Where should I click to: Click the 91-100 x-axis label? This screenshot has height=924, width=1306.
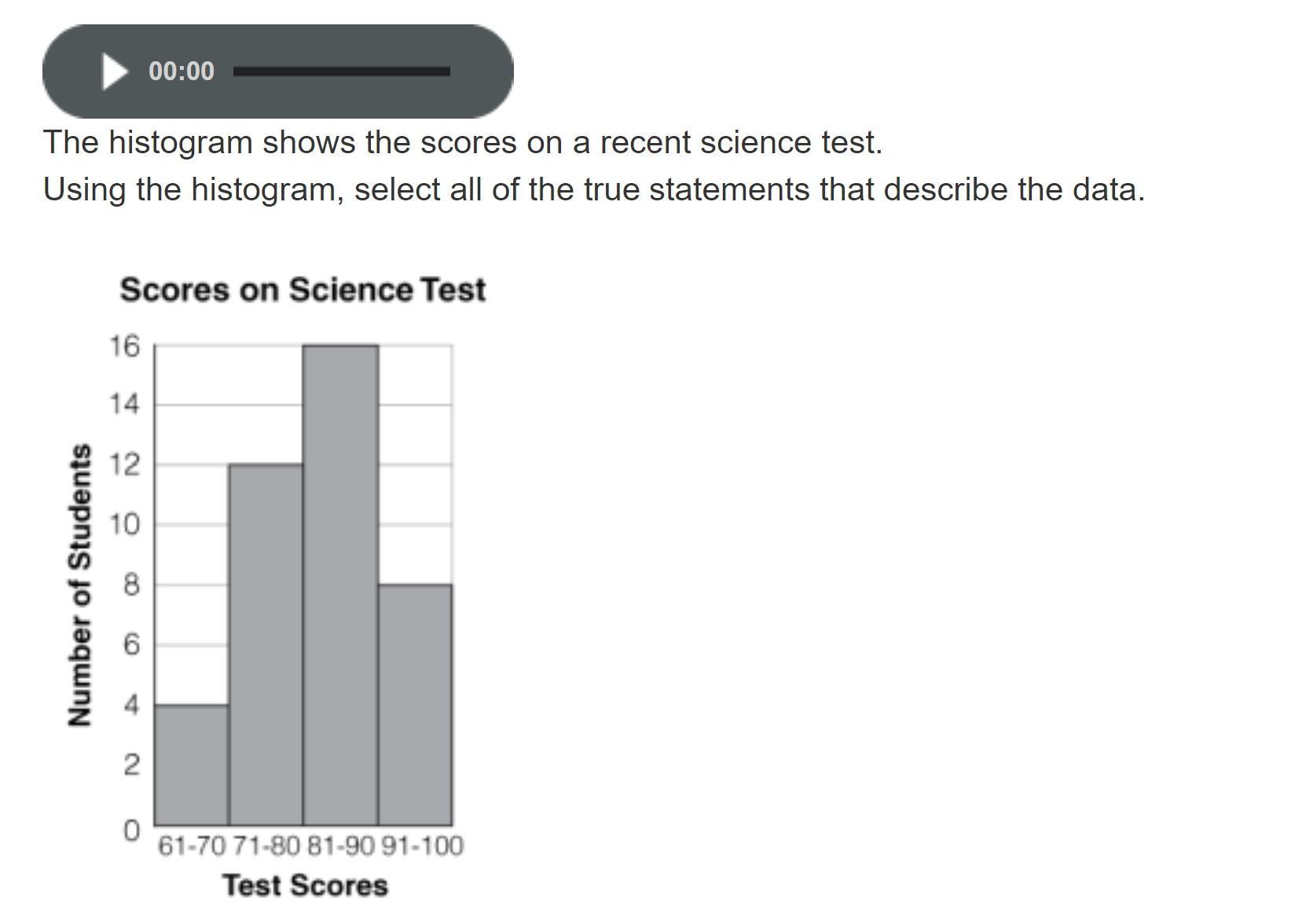(423, 846)
